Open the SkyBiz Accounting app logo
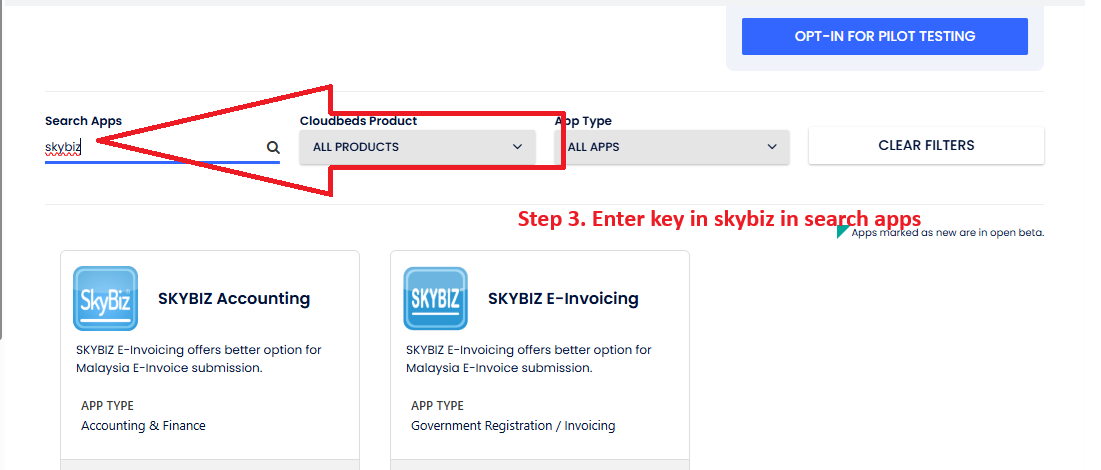The image size is (1101, 470). point(105,298)
